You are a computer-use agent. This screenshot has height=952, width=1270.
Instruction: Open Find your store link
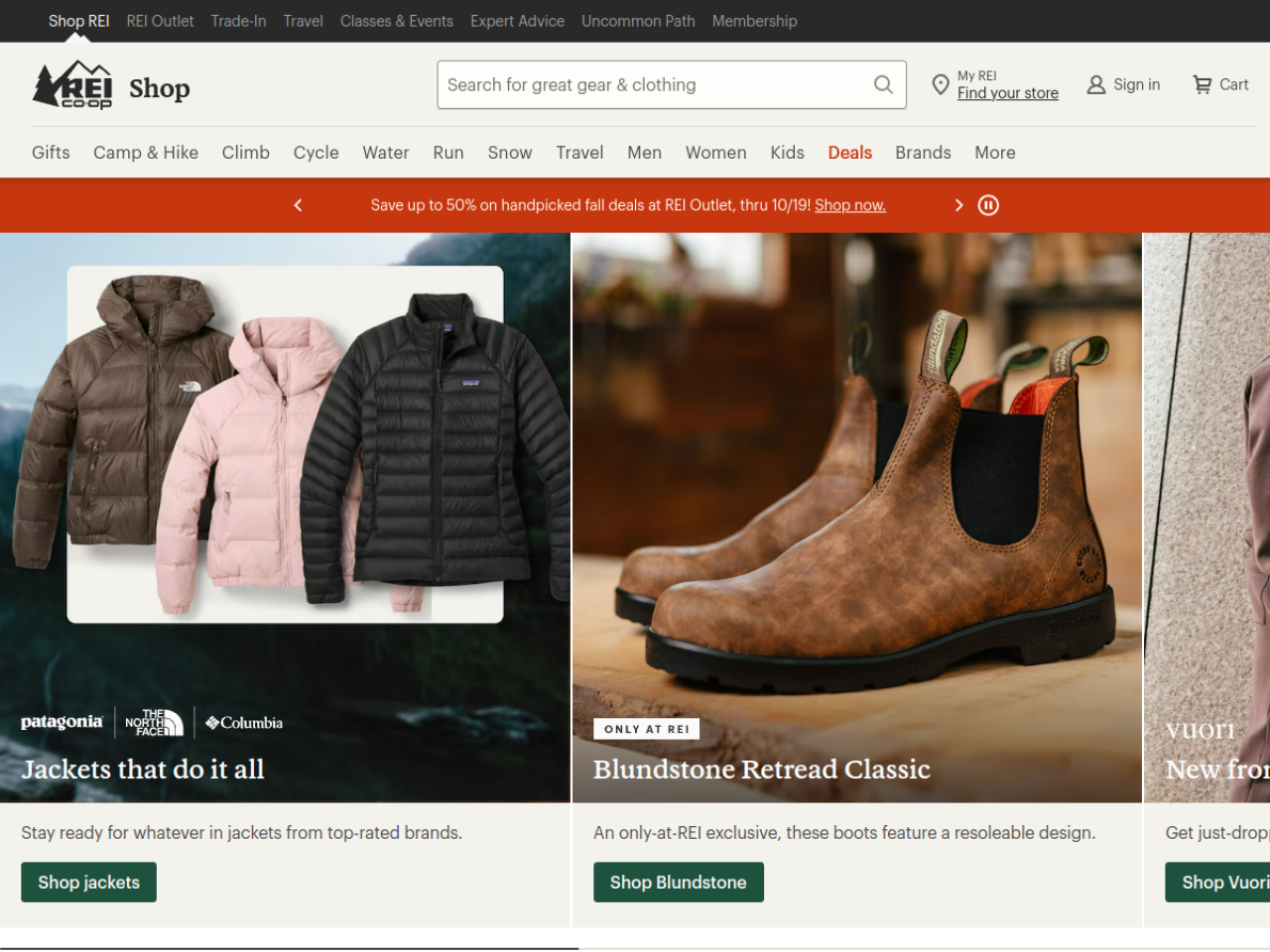pyautogui.click(x=1008, y=93)
